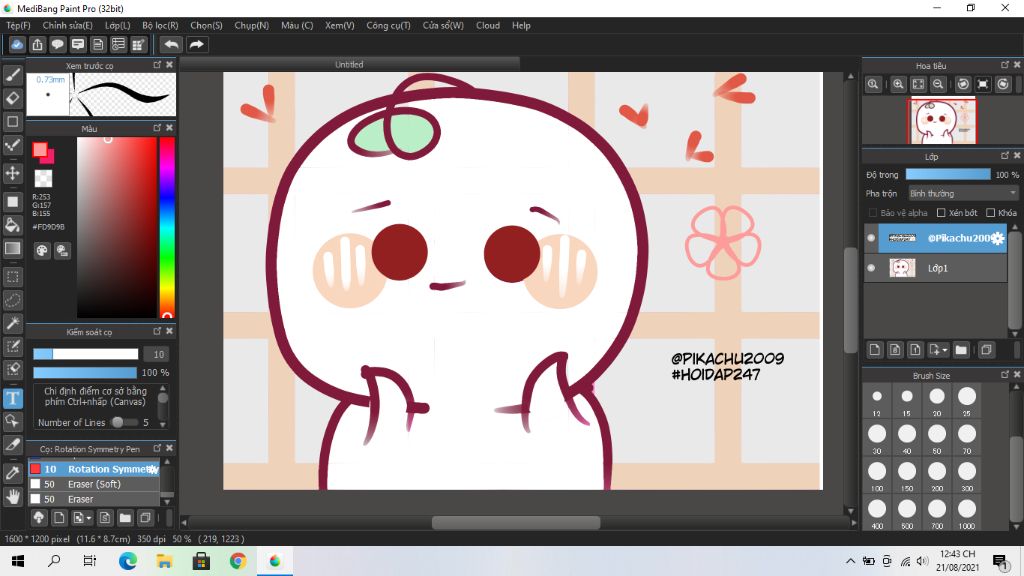Viewport: 1024px width, 576px height.
Task: Select the Magic Wand tool
Action: point(12,323)
